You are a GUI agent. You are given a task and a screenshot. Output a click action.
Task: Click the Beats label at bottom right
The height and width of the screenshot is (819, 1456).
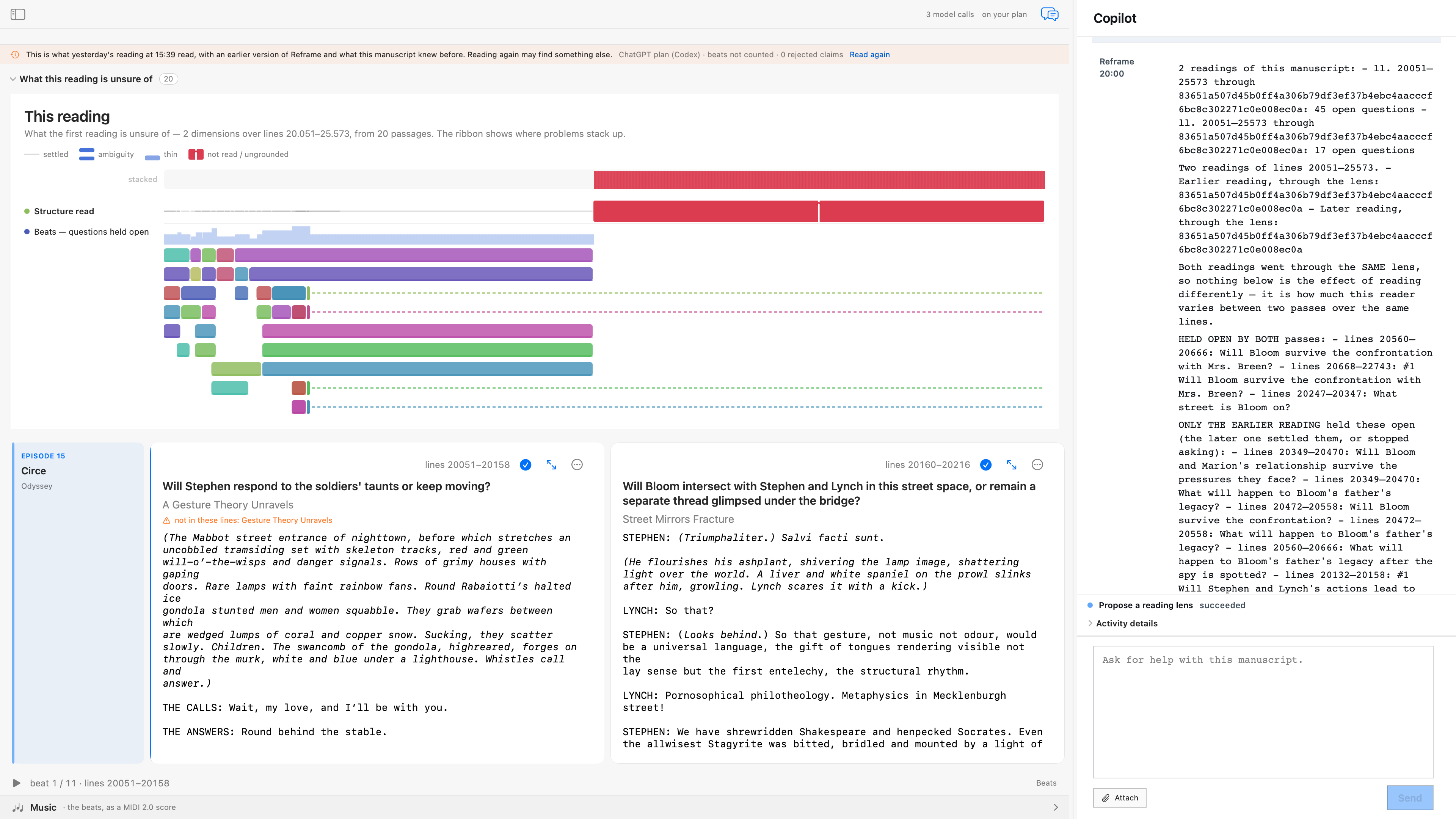1046,783
